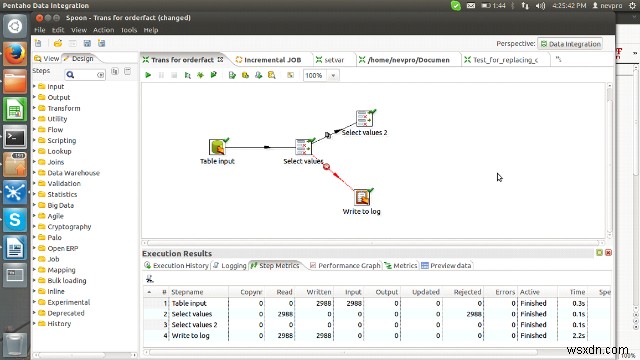This screenshot has width=640, height=360.
Task: Click the stop transformation icon
Action: tap(174, 75)
